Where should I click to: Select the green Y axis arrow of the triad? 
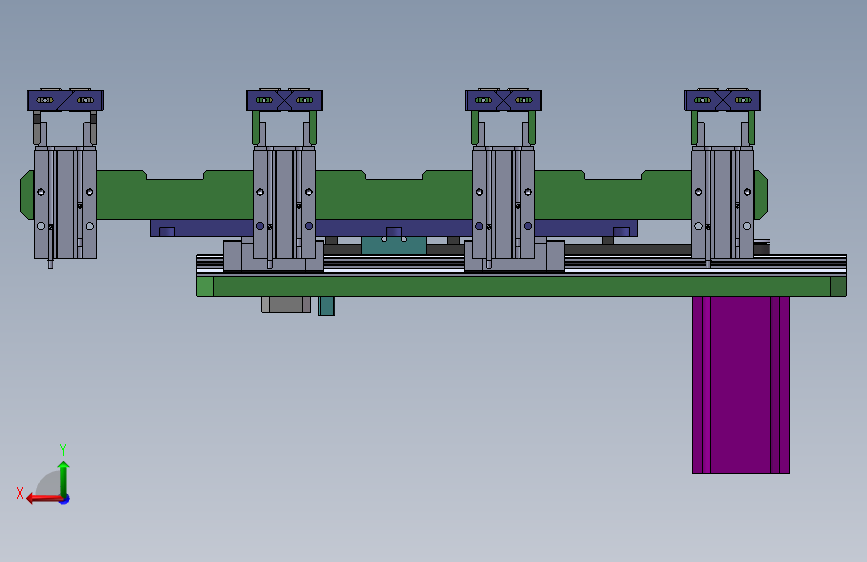(64, 479)
